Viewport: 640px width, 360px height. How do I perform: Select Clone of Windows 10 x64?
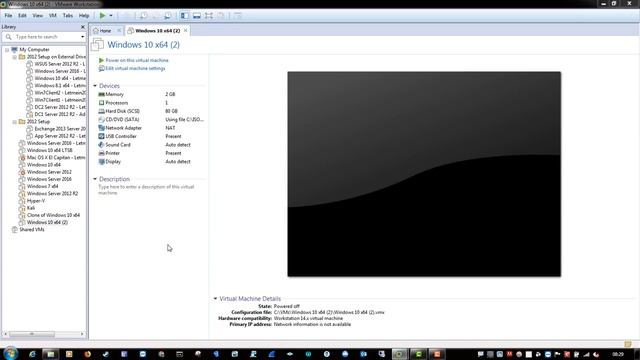pyautogui.click(x=53, y=215)
